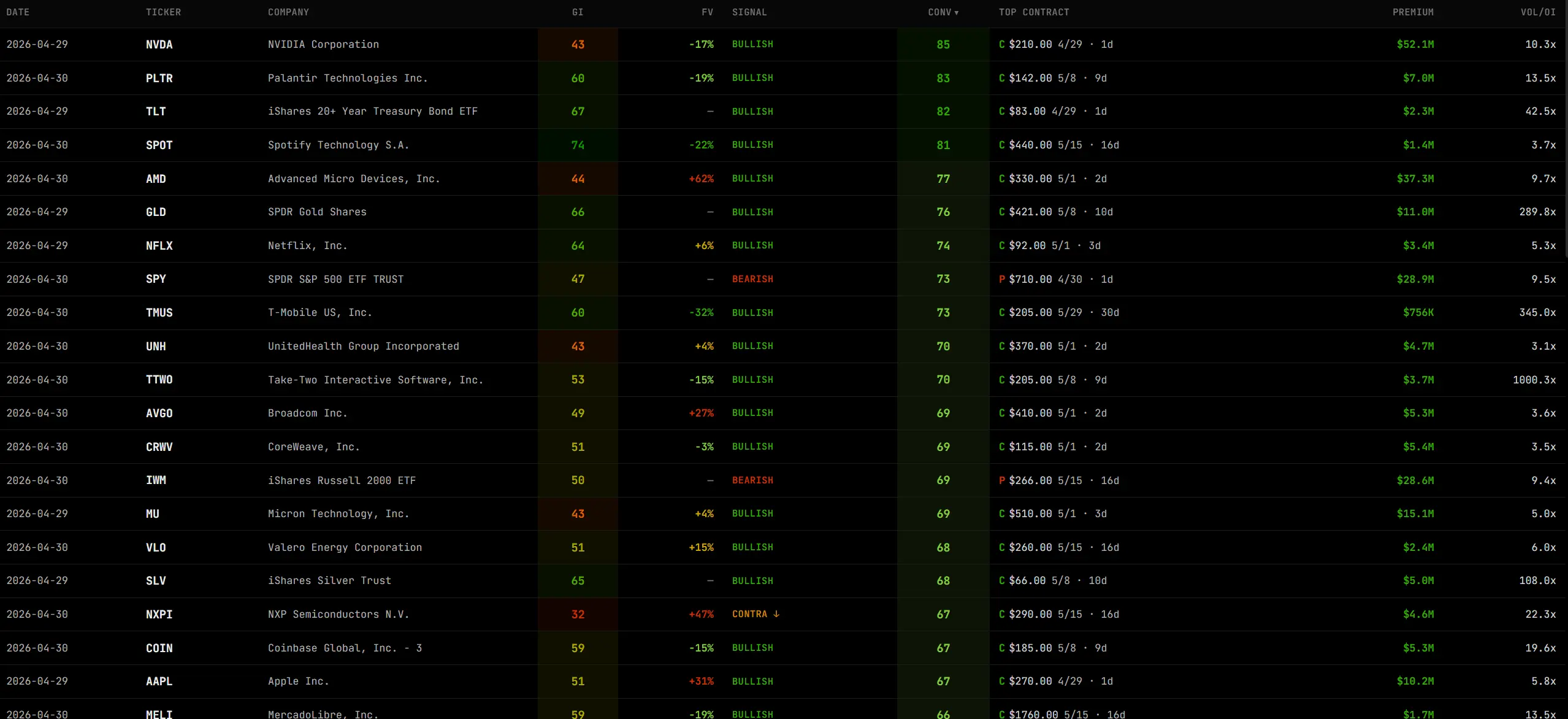Sort by COMPANY column header
Screen dimensions: 1568x719
click(288, 12)
